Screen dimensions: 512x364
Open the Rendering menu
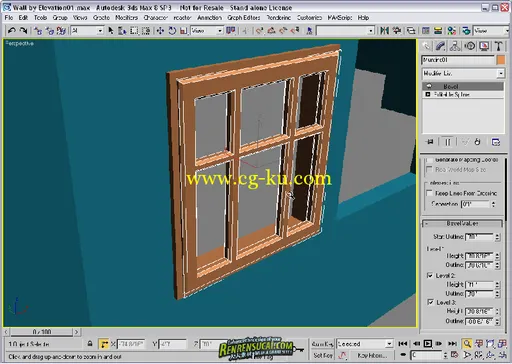(279, 17)
